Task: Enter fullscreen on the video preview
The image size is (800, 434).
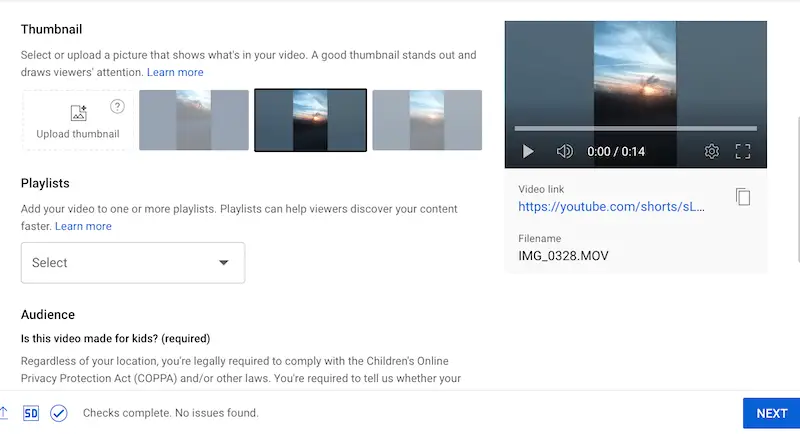Action: pos(743,152)
